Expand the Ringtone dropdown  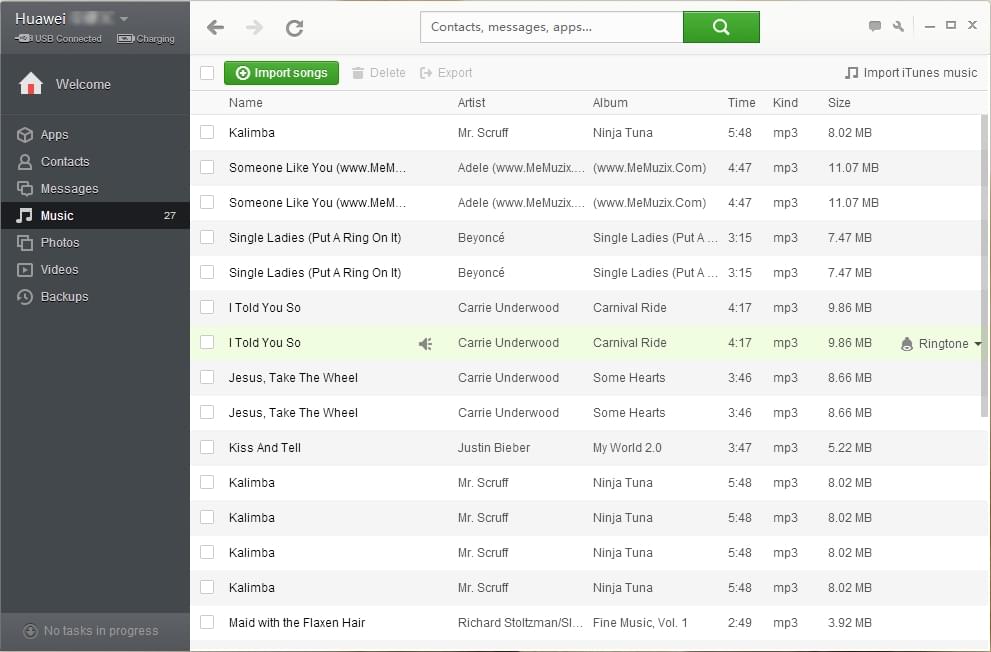point(976,344)
